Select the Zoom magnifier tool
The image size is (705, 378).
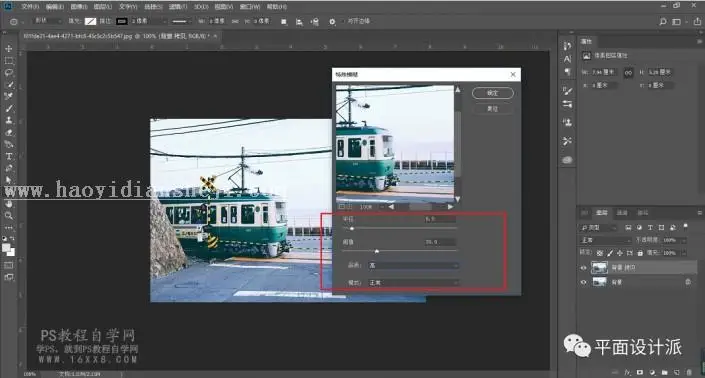[9, 216]
